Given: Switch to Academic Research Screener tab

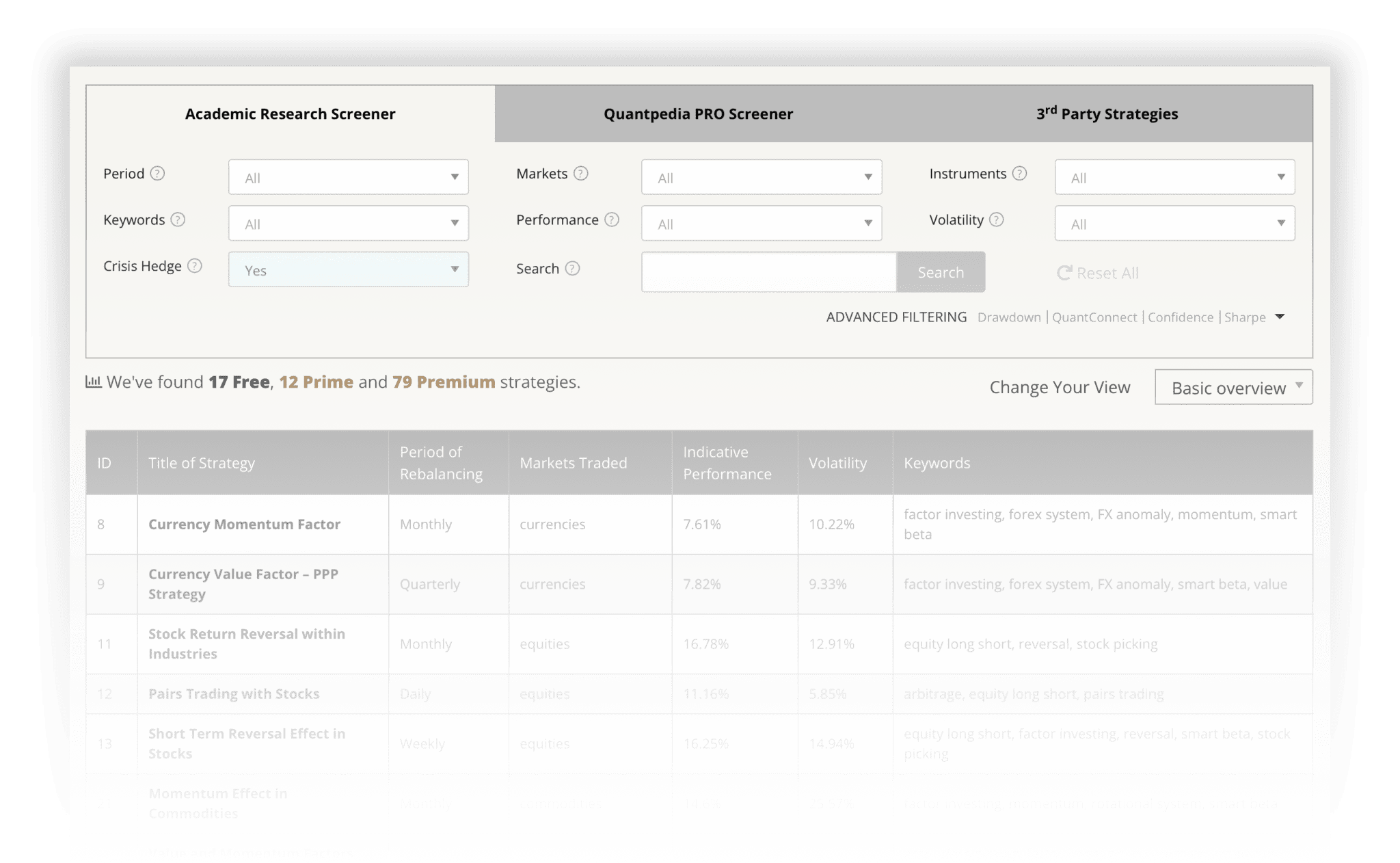Looking at the screenshot, I should coord(291,114).
